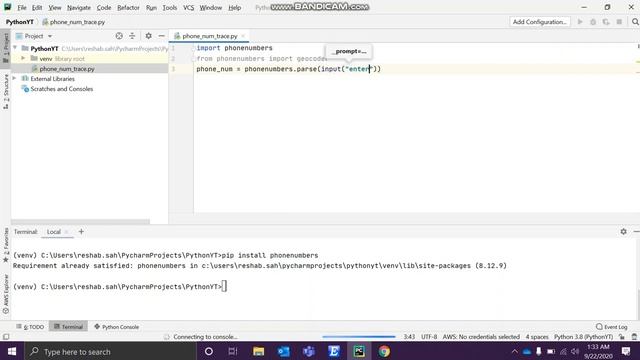Click line 1 import phonenumbers in editor
Image resolution: width=640 pixels, height=360 pixels.
click(234, 48)
